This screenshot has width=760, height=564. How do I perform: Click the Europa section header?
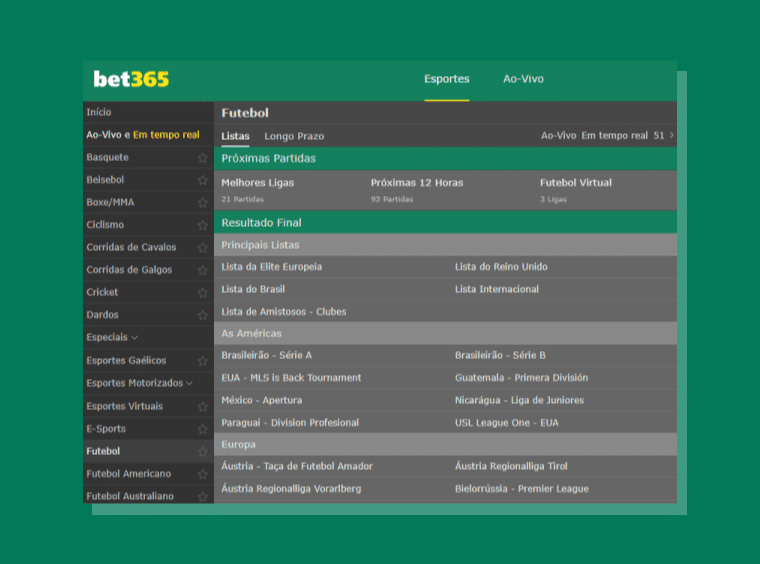click(445, 444)
